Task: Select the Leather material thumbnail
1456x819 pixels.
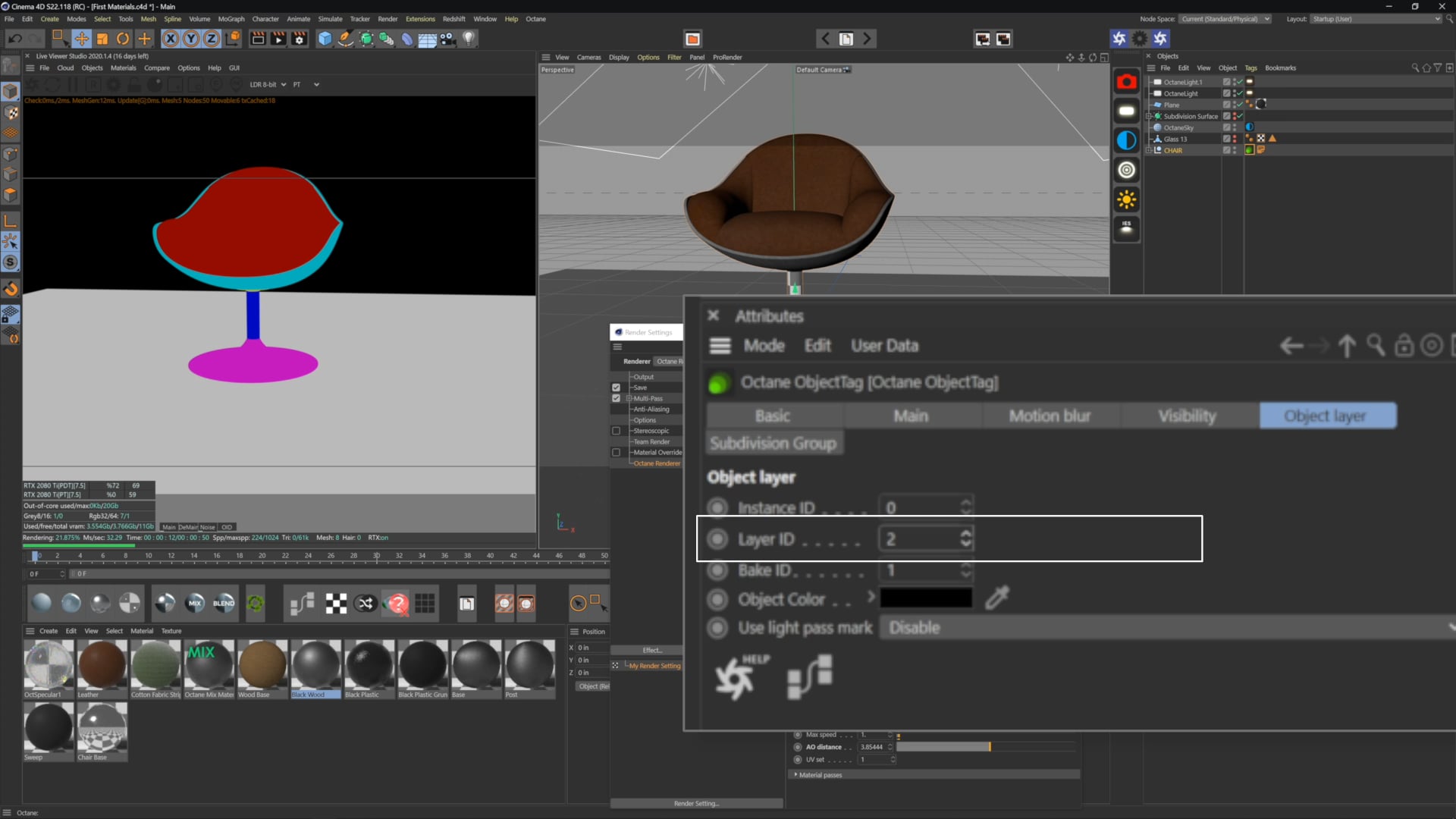Action: pos(102,665)
